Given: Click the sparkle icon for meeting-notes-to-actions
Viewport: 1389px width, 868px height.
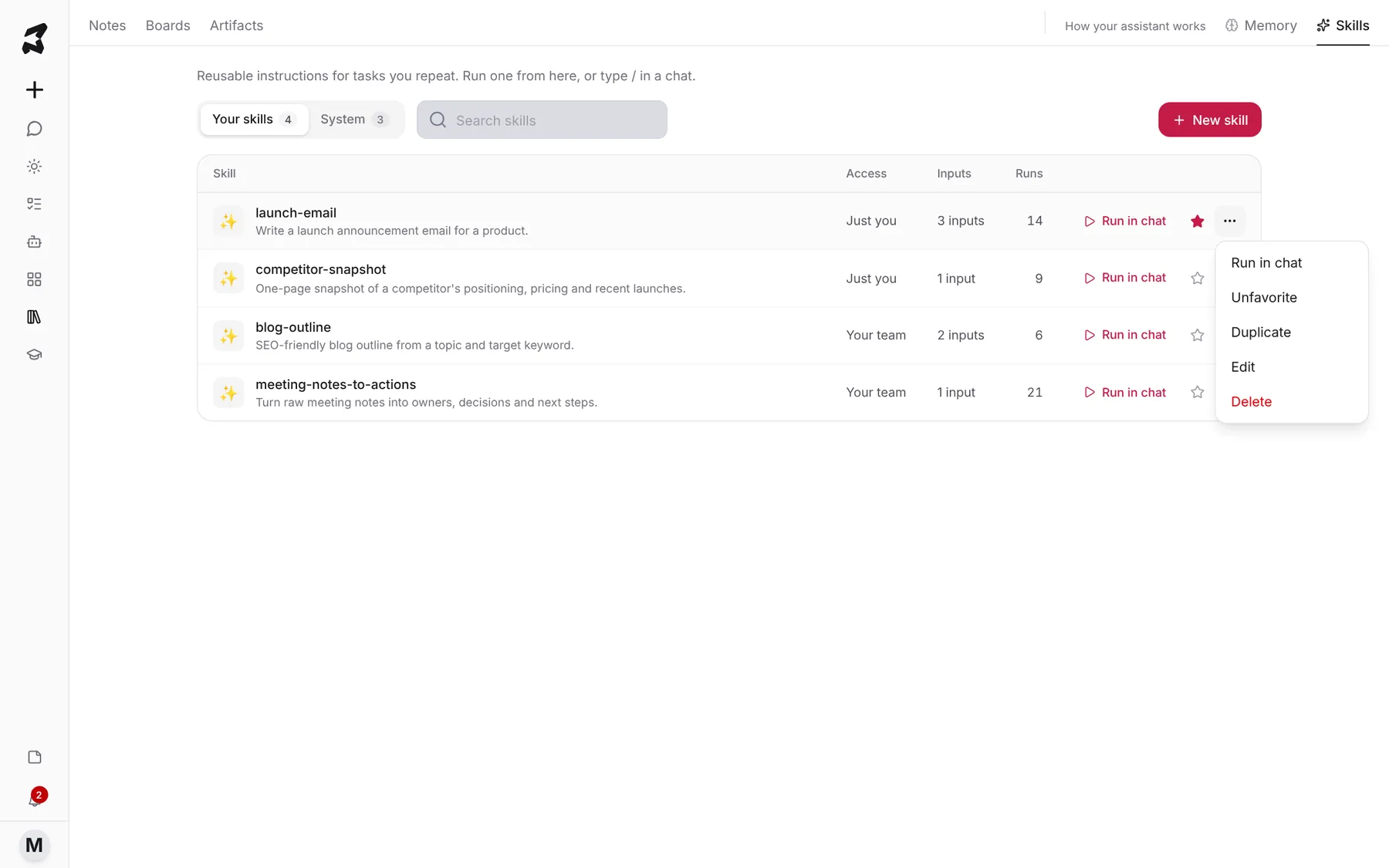Looking at the screenshot, I should [228, 393].
